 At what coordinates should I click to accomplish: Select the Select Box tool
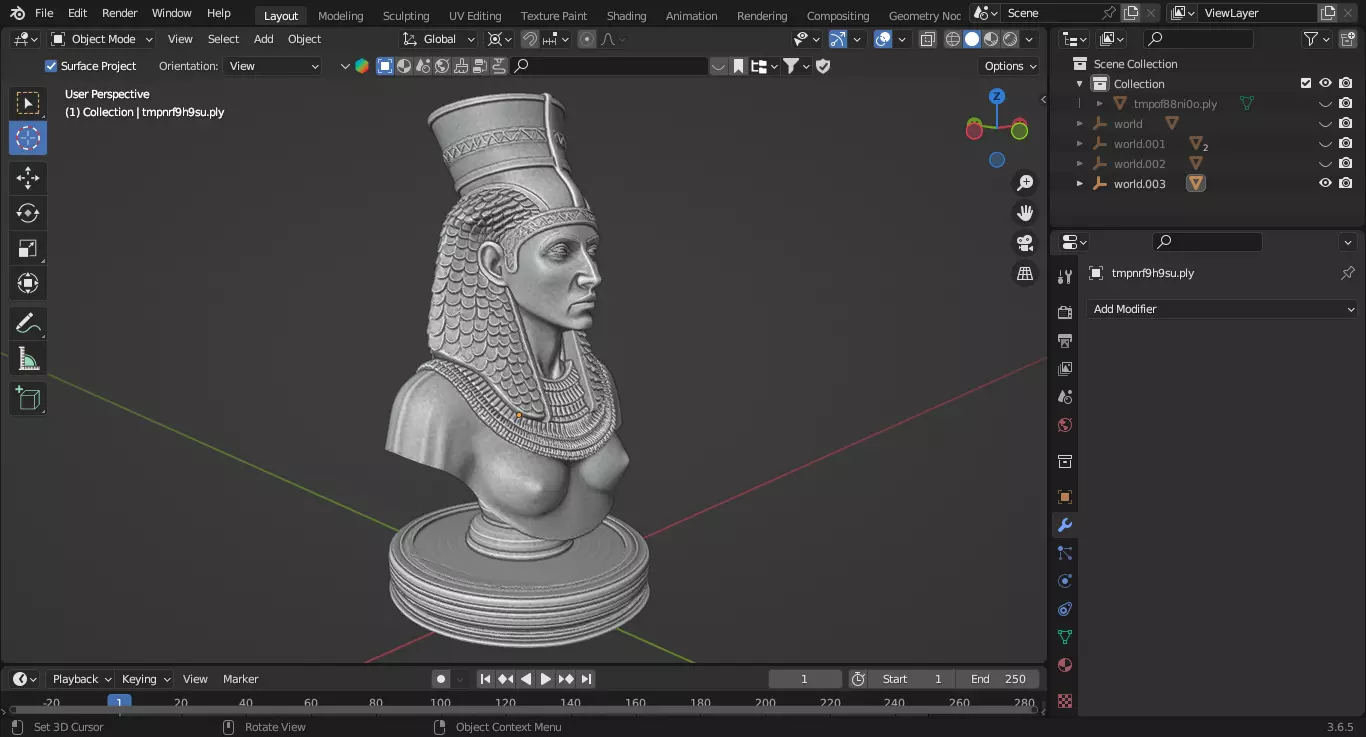(28, 103)
